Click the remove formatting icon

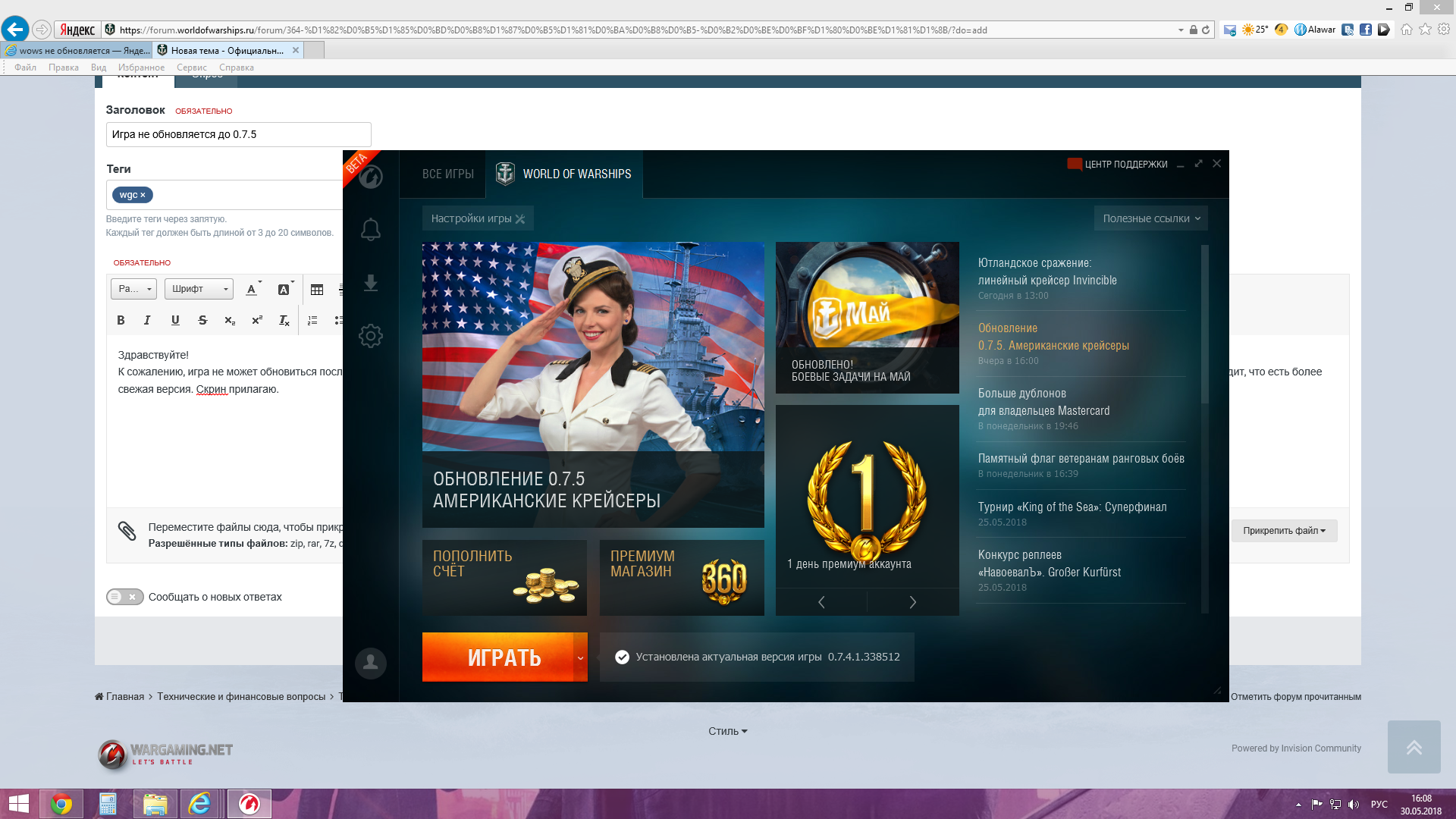point(284,320)
